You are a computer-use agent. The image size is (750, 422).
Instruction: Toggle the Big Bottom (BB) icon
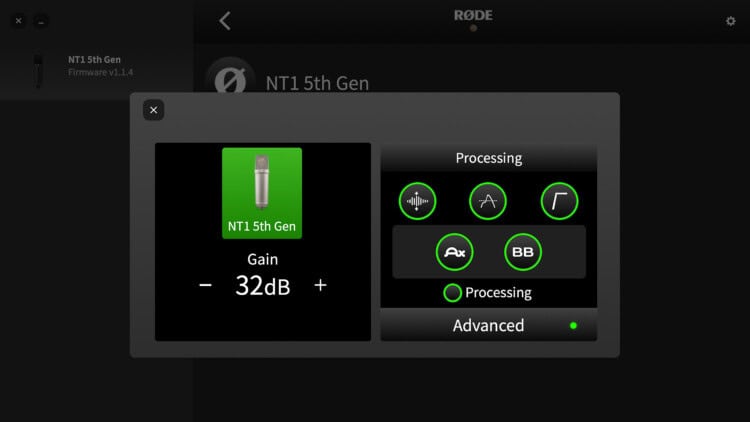click(x=523, y=252)
